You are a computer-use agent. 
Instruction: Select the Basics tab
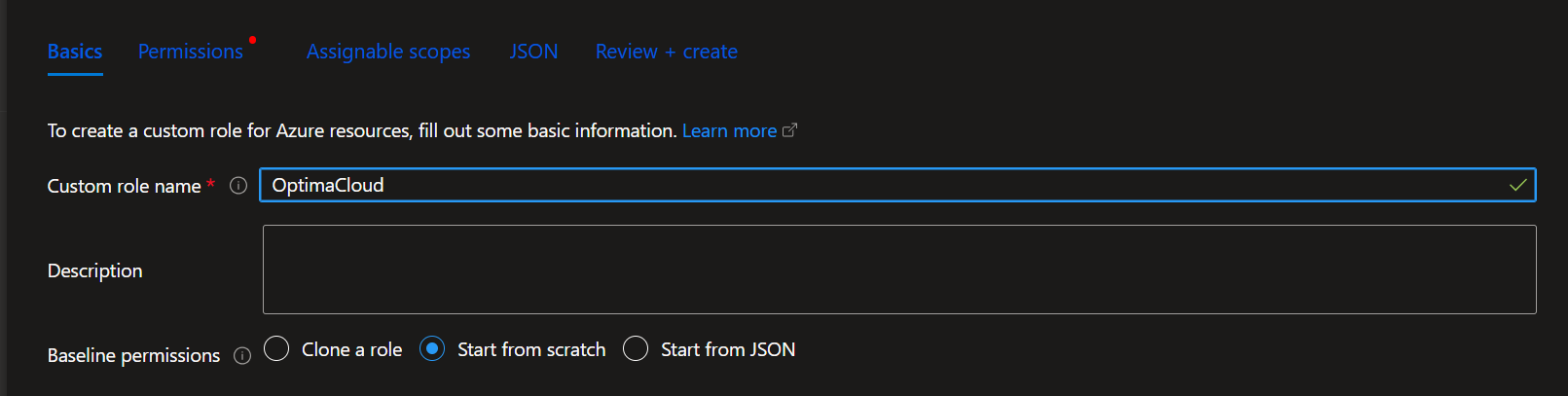pos(75,52)
